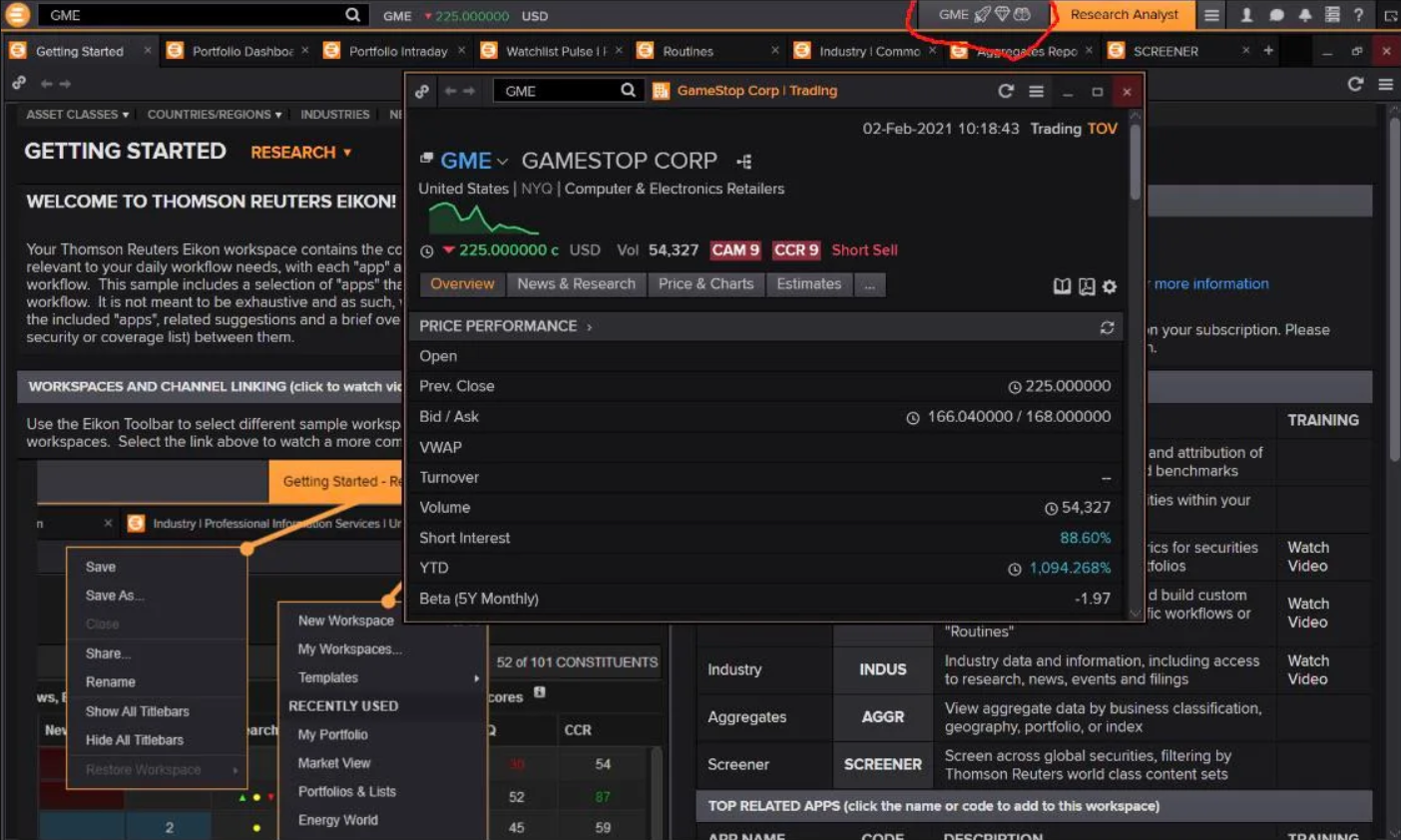Expand the COUNTRIES/REGIONS dropdown
The height and width of the screenshot is (840, 1401).
pyautogui.click(x=215, y=115)
